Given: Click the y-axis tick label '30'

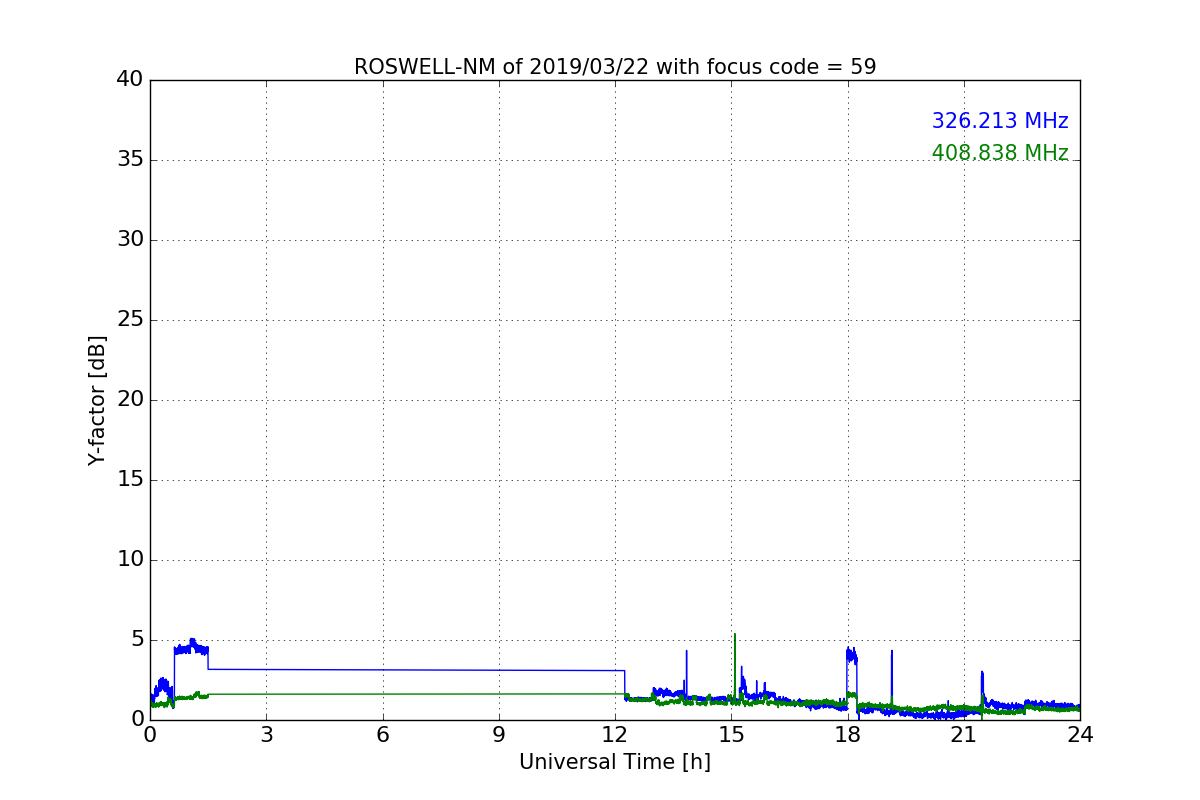Looking at the screenshot, I should point(130,240).
